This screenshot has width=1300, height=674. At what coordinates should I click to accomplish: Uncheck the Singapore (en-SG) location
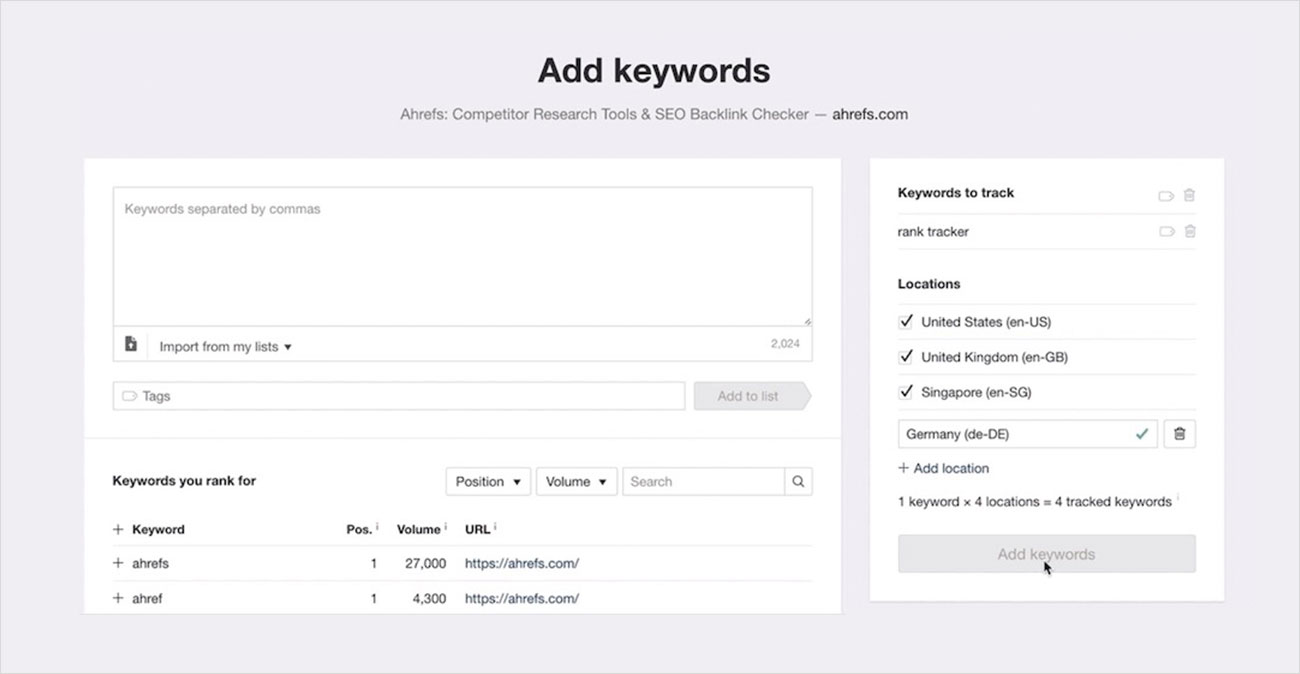tap(907, 392)
